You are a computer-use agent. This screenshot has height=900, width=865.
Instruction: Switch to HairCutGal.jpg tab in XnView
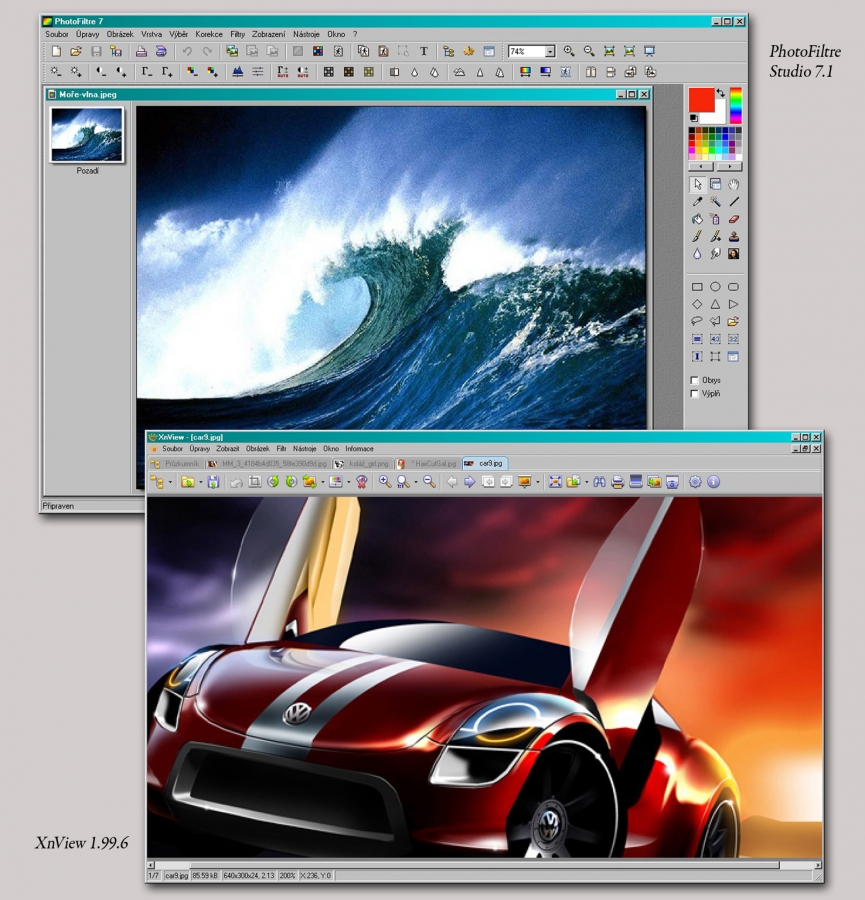click(x=428, y=464)
